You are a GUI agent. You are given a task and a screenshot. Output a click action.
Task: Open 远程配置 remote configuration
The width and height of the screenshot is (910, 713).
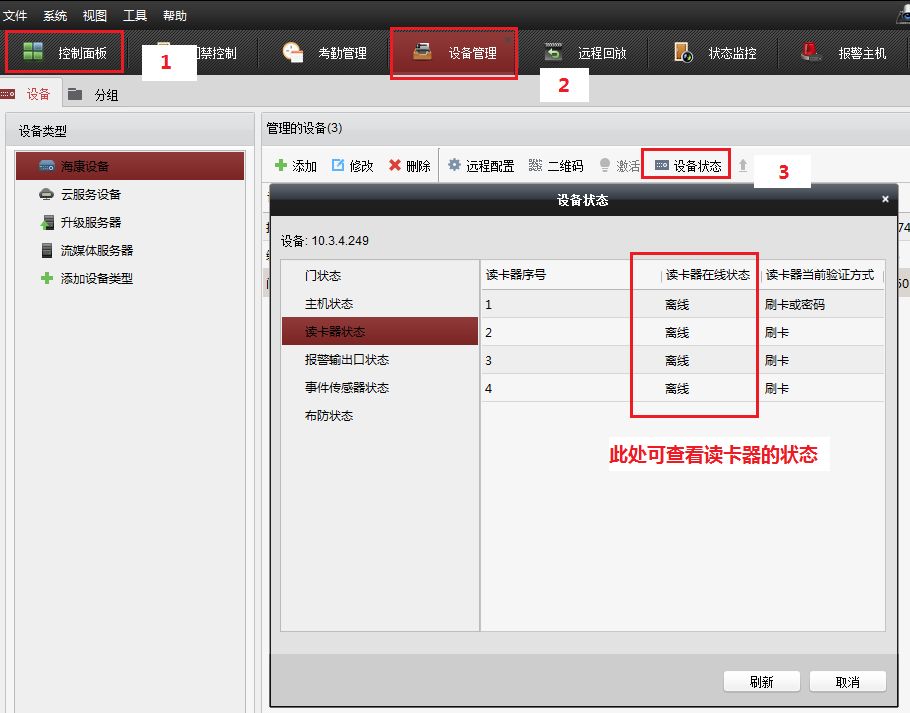click(480, 166)
